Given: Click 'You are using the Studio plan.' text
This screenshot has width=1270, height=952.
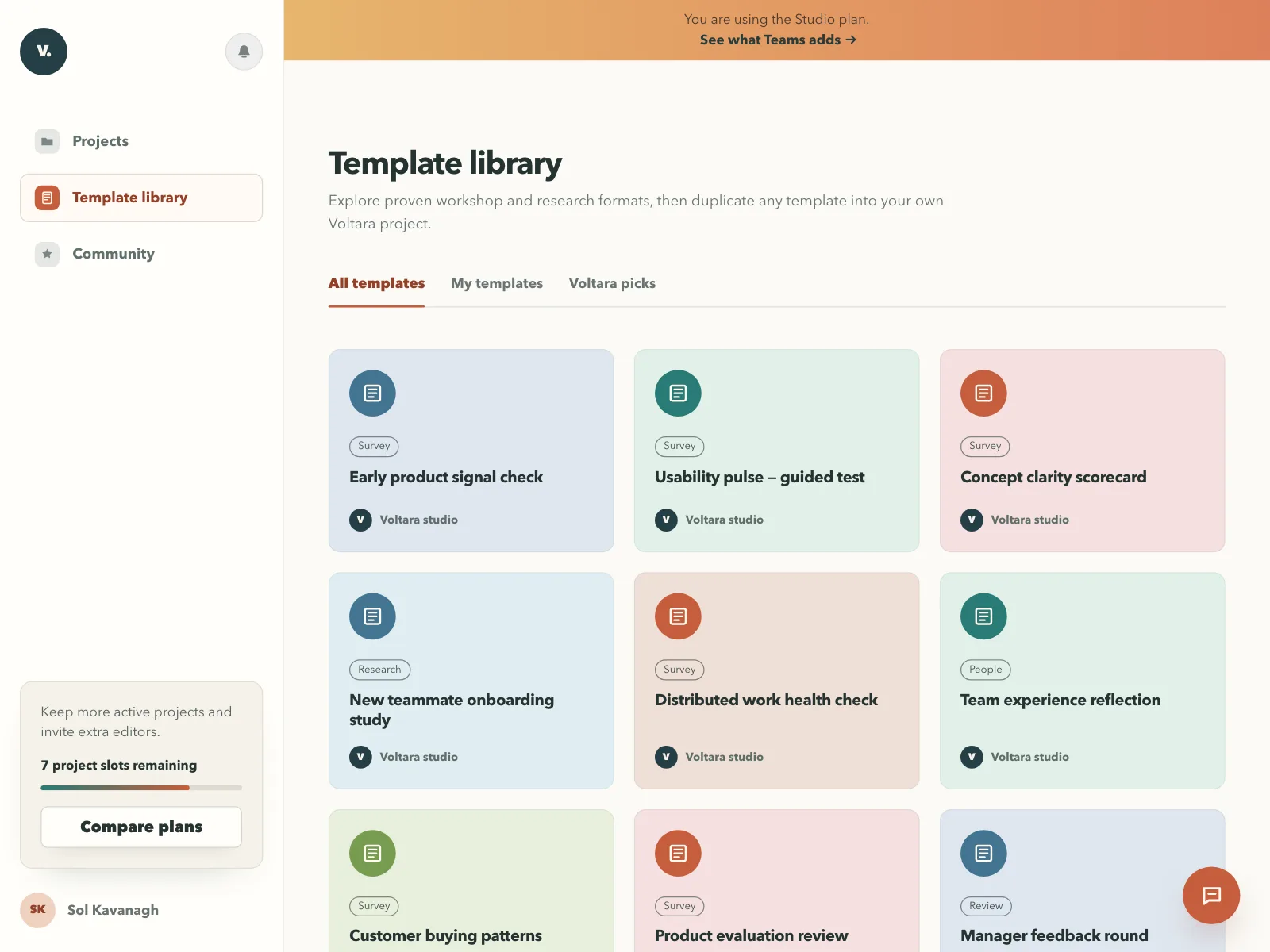Looking at the screenshot, I should (776, 19).
